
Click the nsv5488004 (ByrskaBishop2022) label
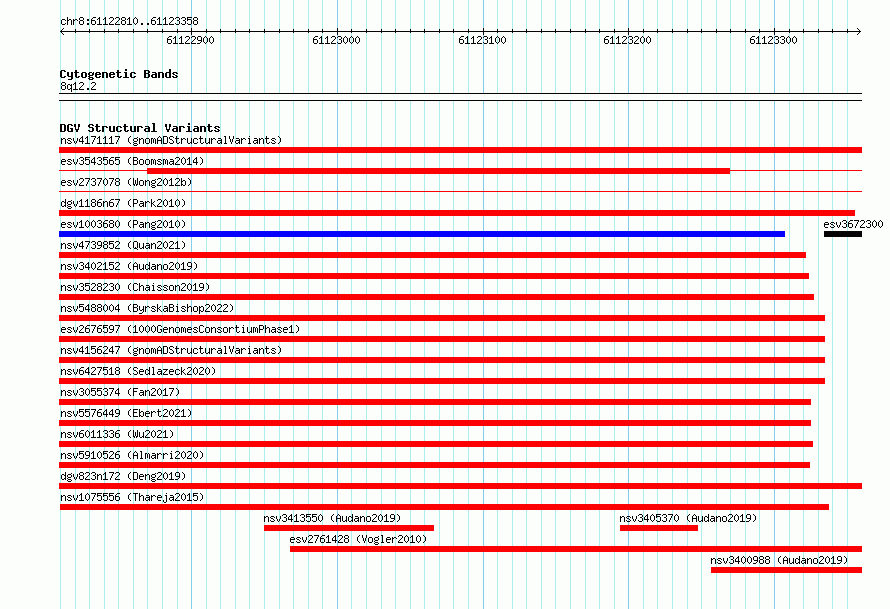point(147,308)
